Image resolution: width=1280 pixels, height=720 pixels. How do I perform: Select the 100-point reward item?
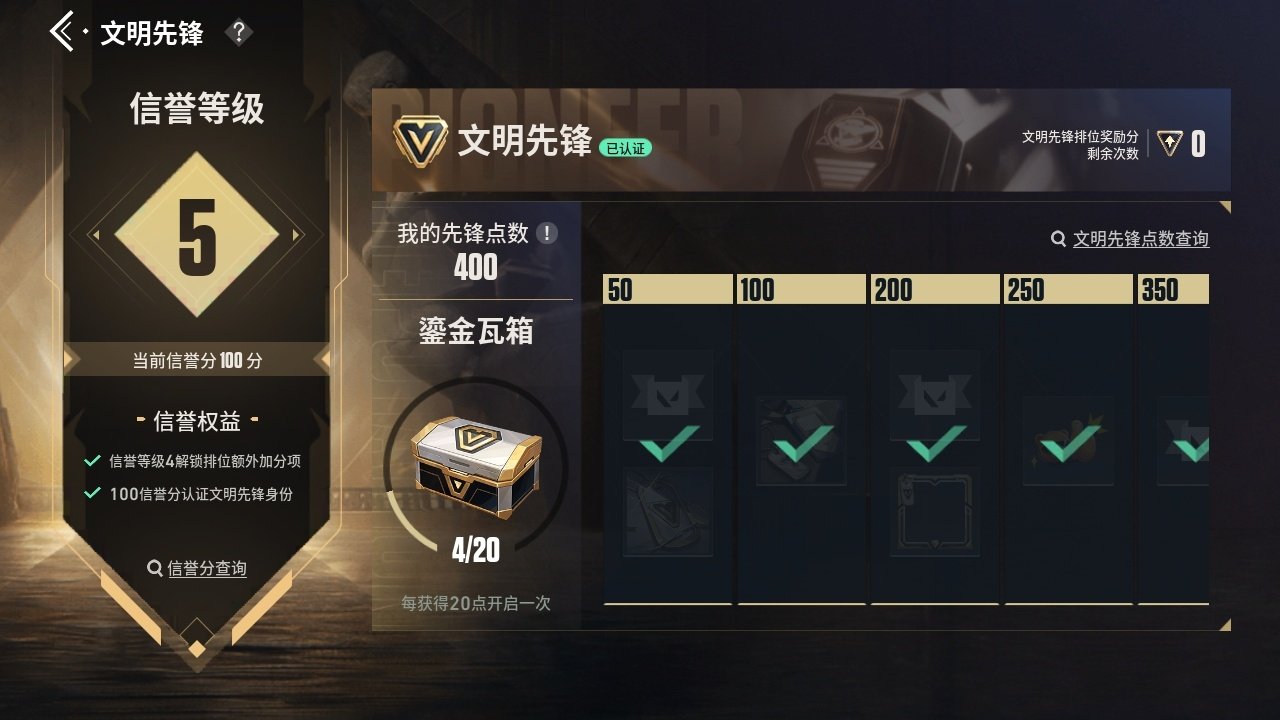(802, 441)
